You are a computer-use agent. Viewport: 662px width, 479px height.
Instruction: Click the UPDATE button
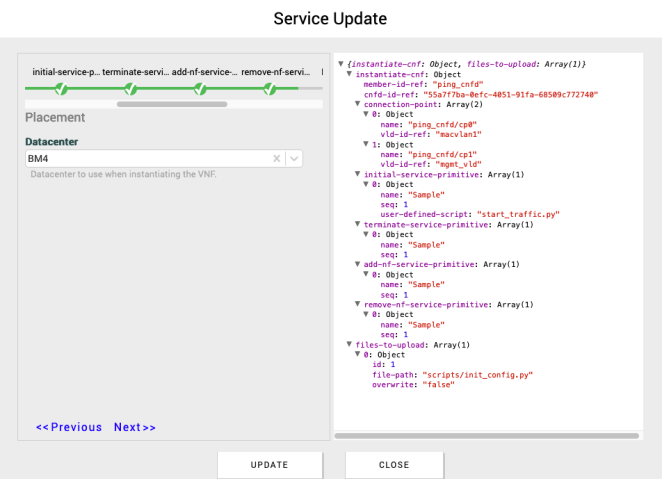(x=269, y=465)
